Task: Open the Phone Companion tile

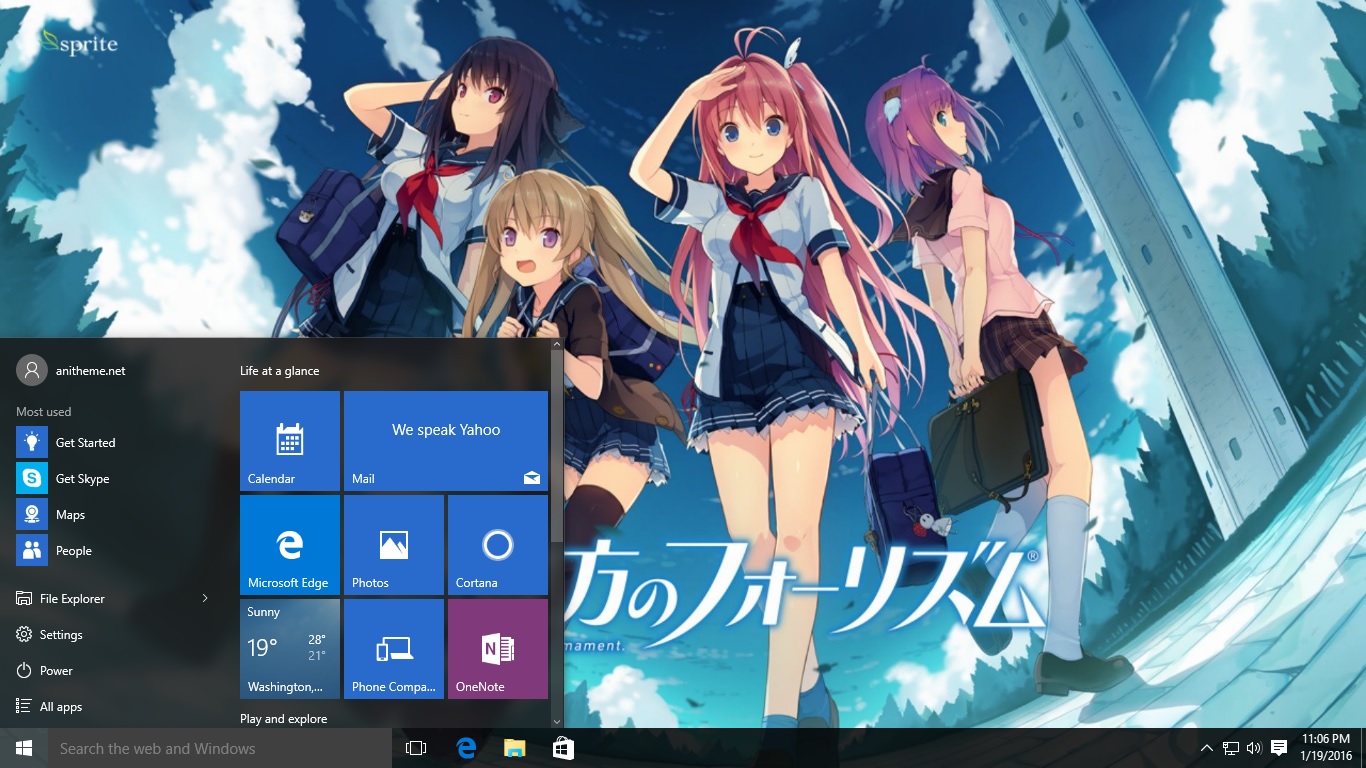Action: click(x=394, y=648)
